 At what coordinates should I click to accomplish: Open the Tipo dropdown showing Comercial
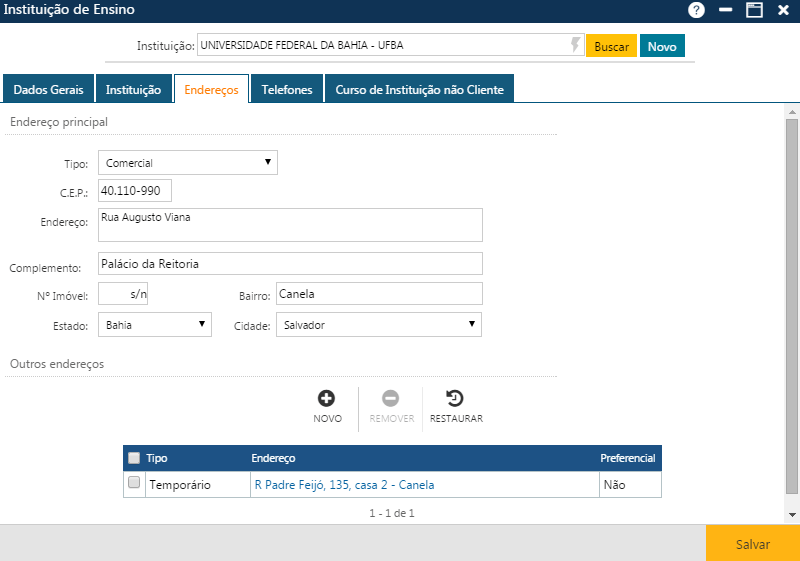coord(188,163)
